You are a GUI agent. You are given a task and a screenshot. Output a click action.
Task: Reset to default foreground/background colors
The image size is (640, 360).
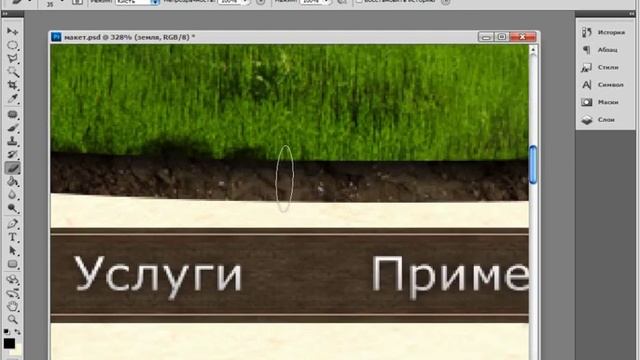pos(6,331)
